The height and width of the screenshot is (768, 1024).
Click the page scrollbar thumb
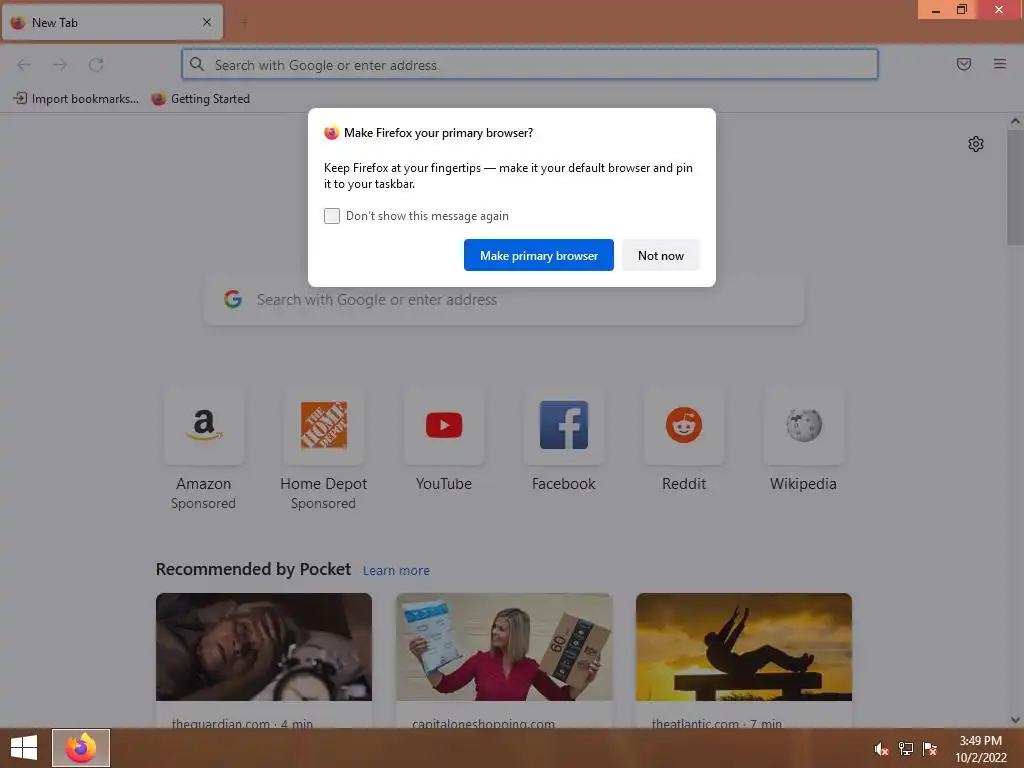point(1015,188)
